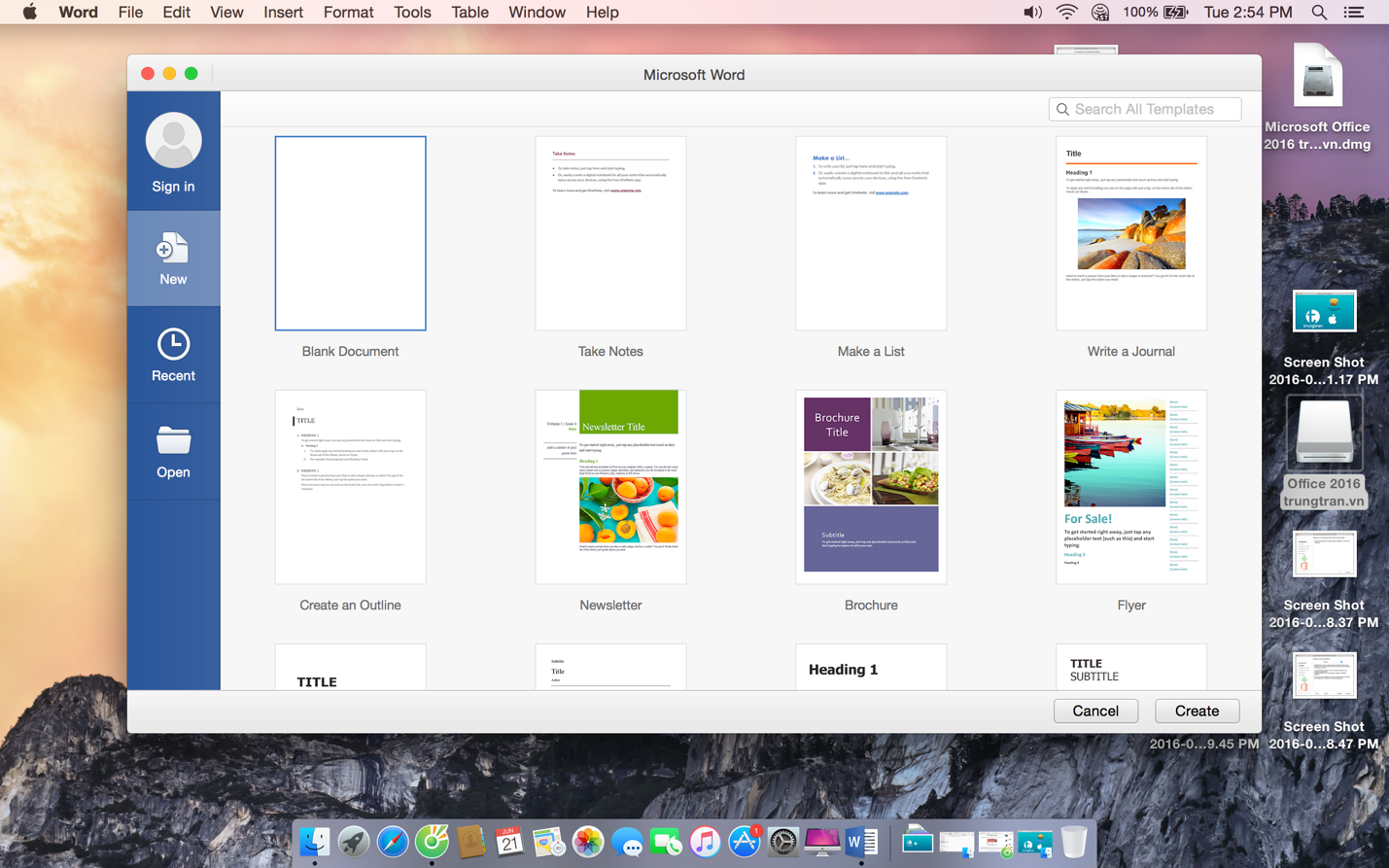
Task: Launch Launchpad rocket icon in dock
Action: pos(353,842)
